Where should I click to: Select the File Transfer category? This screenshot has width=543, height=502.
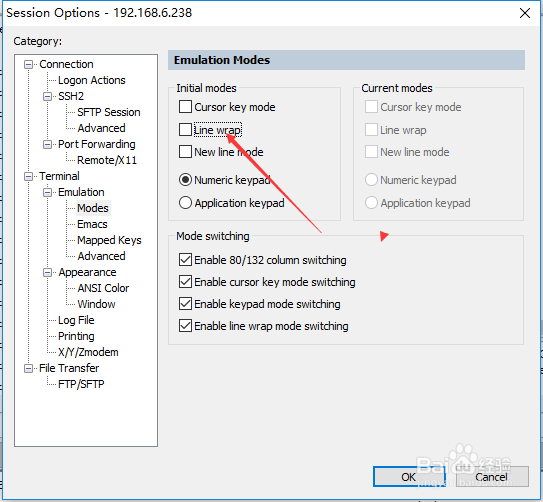coord(69,368)
